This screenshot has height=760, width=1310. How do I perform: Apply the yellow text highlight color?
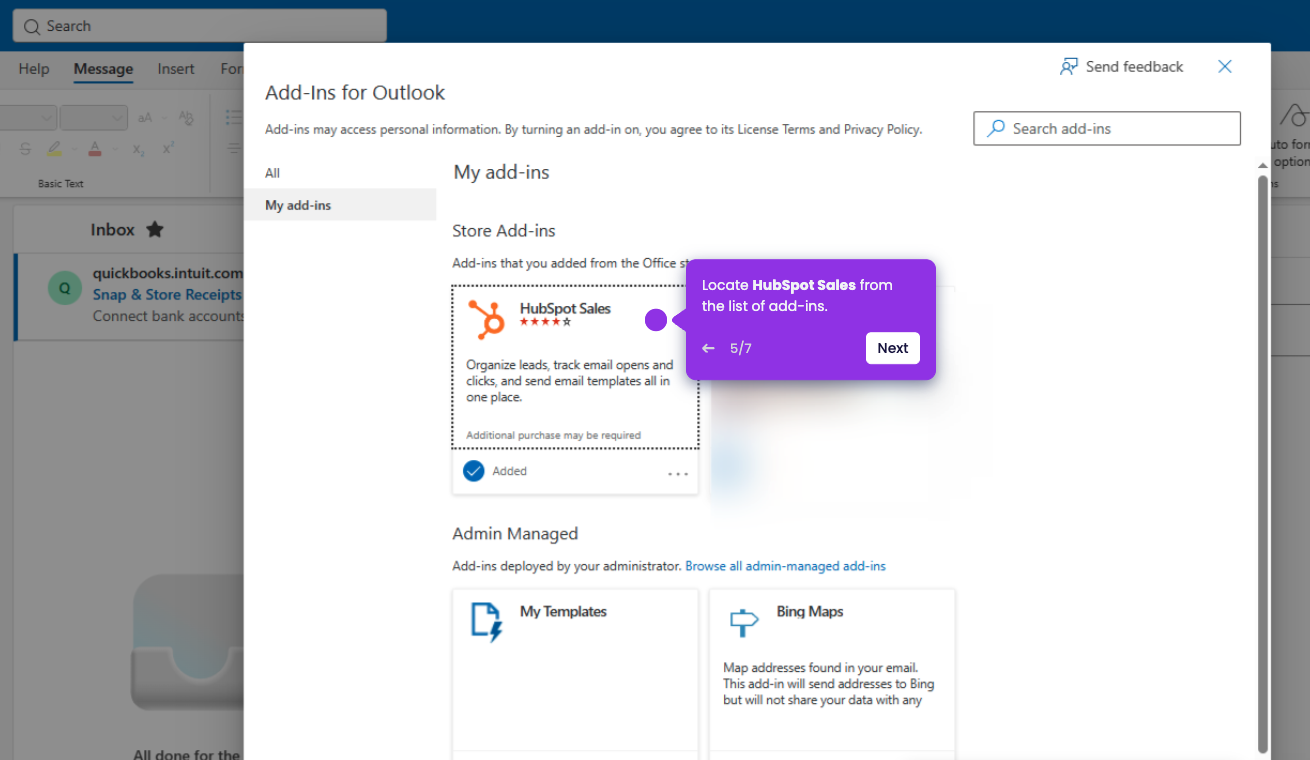coord(54,149)
